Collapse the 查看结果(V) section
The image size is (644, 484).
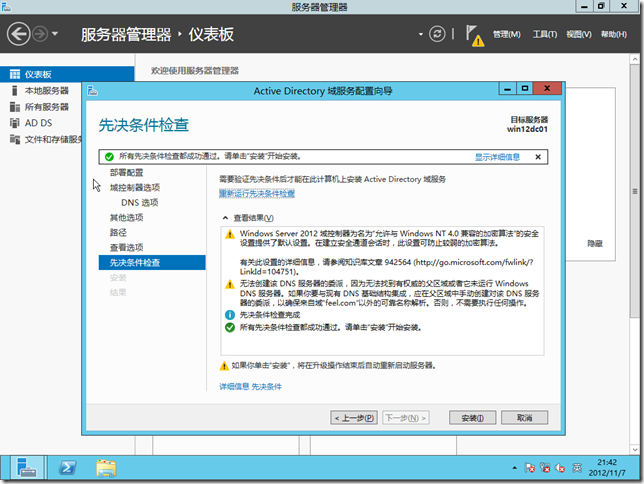(225, 218)
